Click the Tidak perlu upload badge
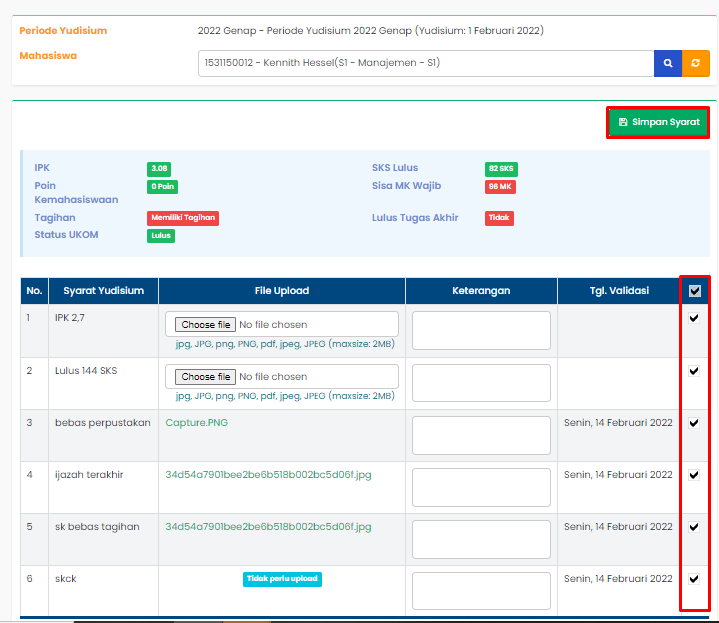719x623 pixels. 282,579
